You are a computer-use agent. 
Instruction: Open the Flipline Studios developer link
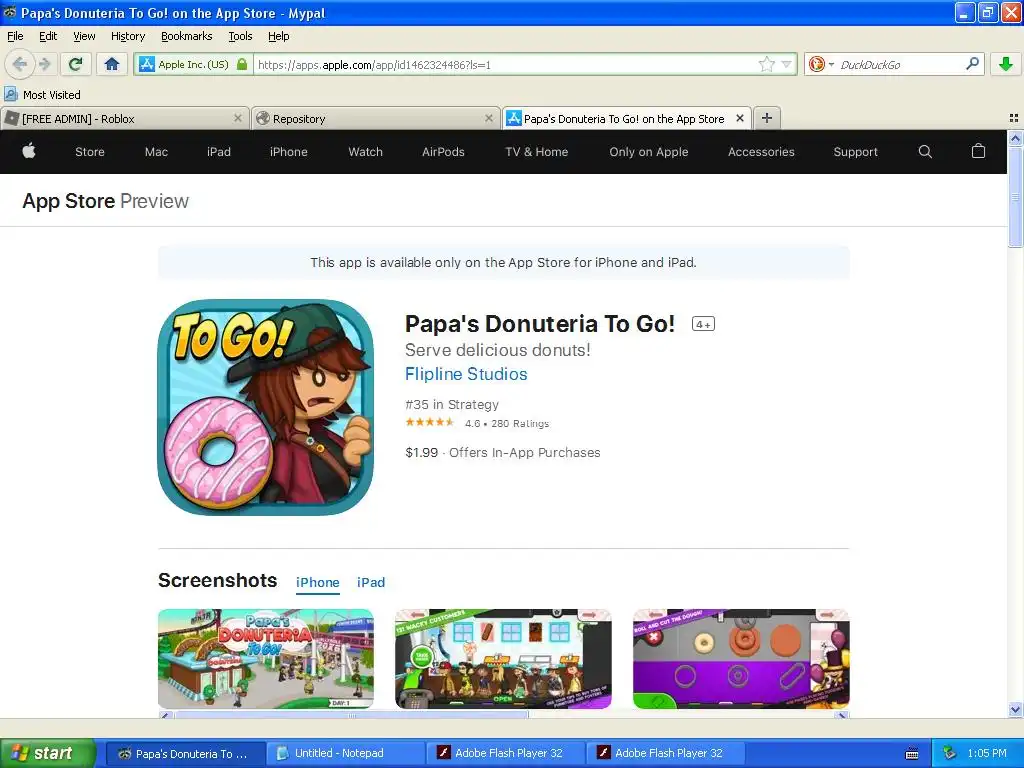pyautogui.click(x=466, y=374)
